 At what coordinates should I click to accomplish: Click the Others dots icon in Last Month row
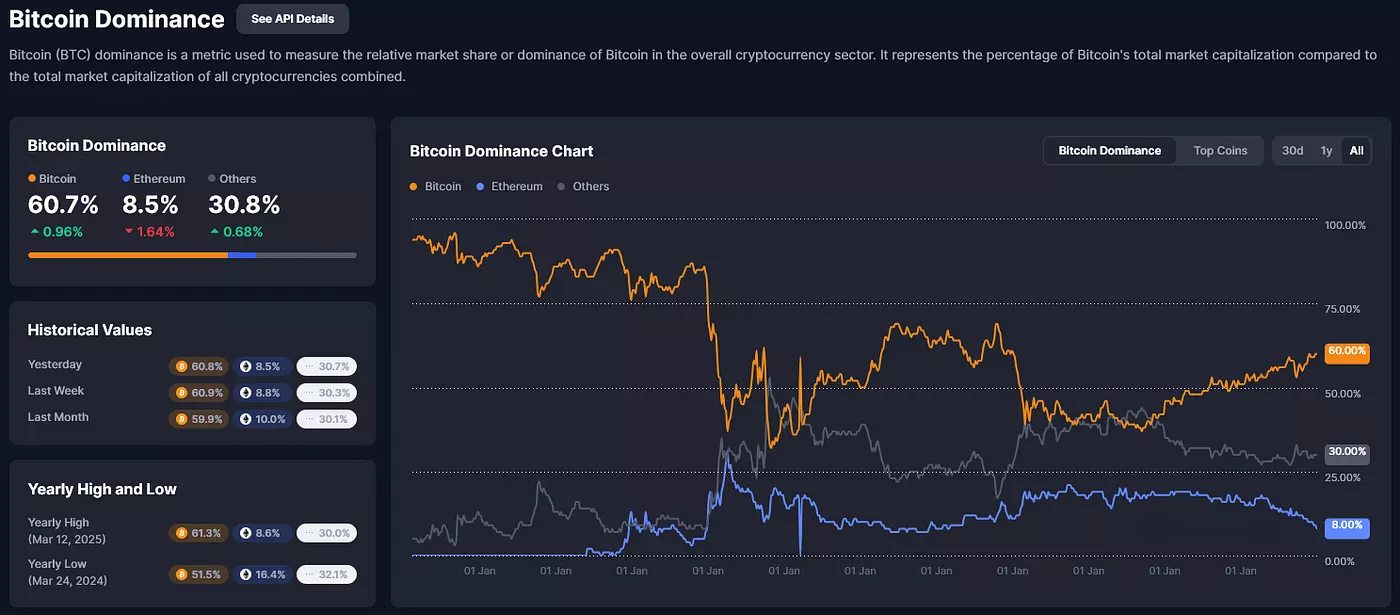pyautogui.click(x=309, y=419)
